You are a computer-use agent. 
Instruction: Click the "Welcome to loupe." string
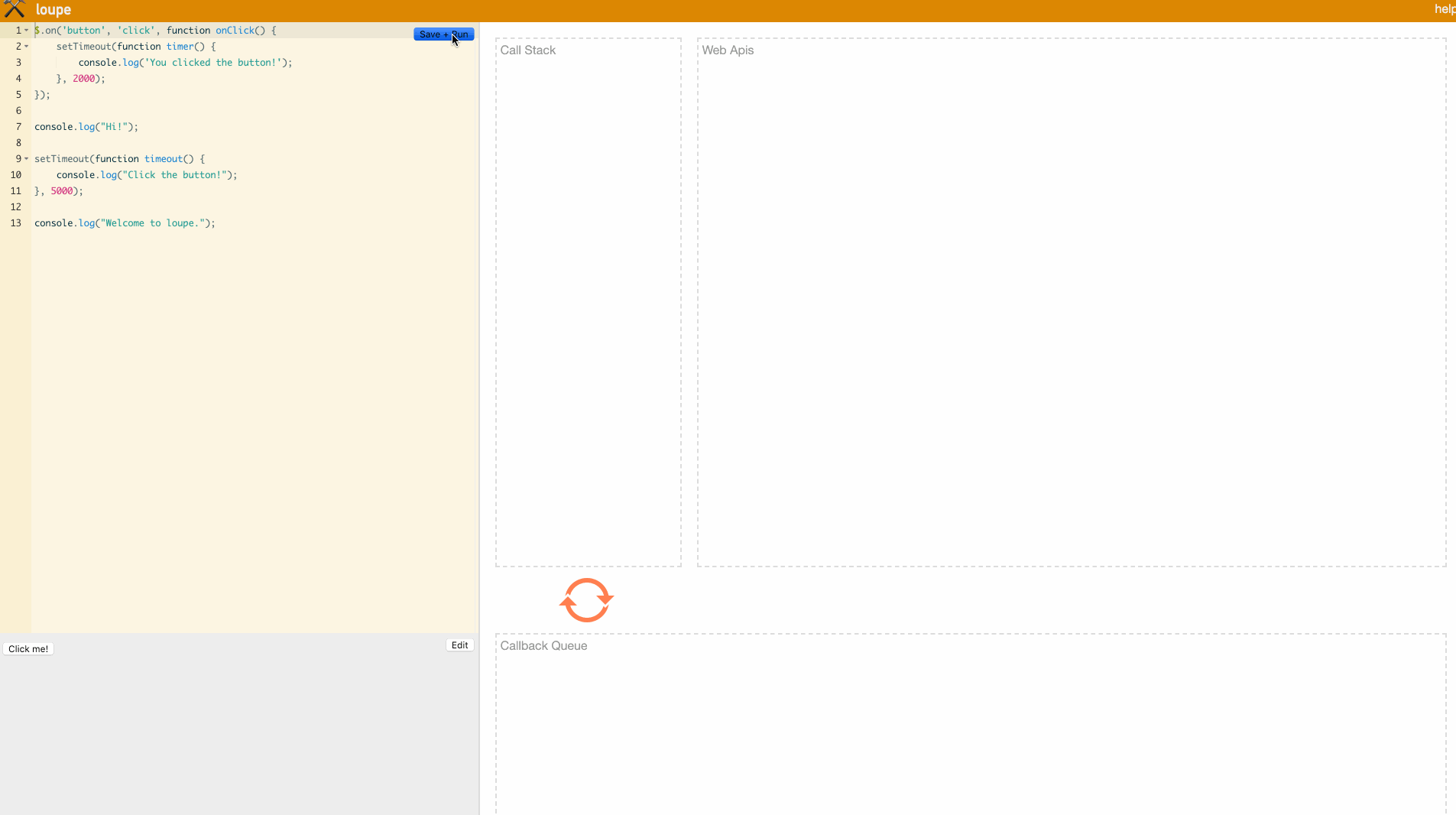click(153, 223)
